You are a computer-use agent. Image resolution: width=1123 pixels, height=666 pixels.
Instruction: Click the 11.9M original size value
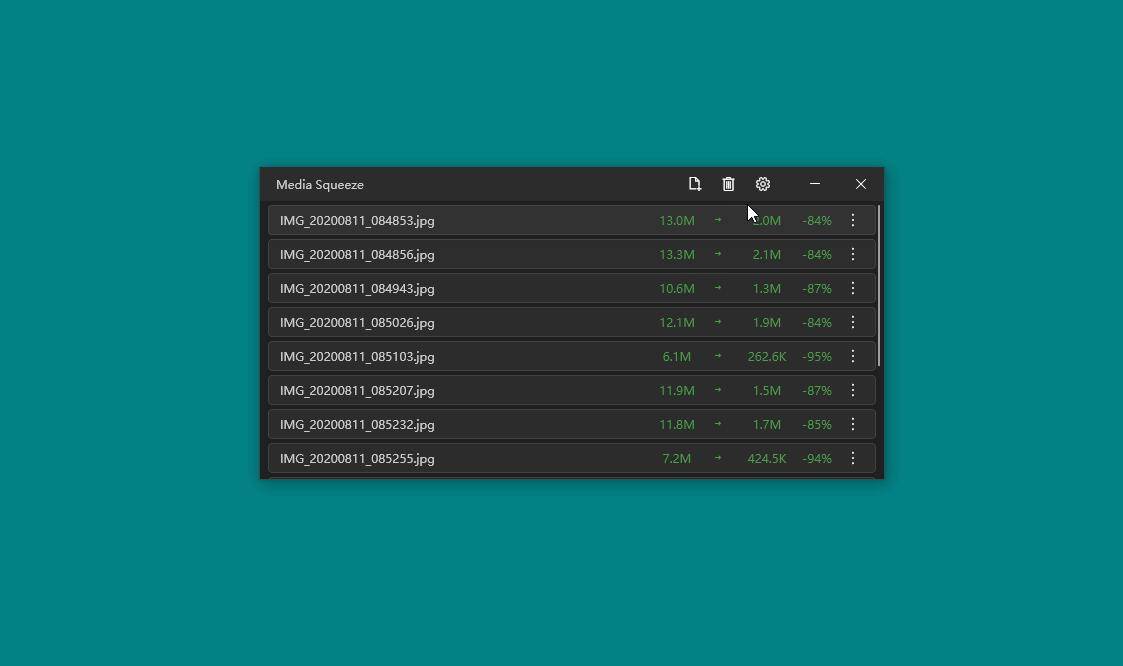point(677,391)
